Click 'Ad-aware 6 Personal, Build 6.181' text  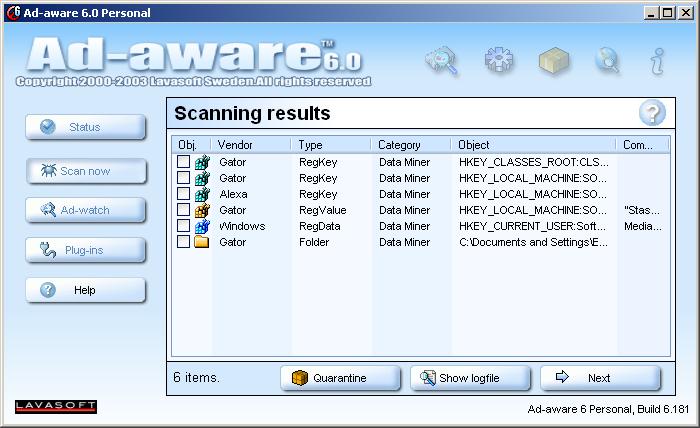(608, 409)
